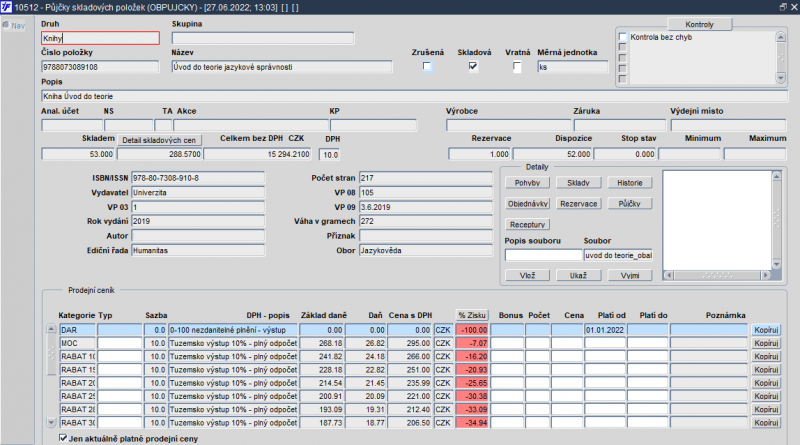Image resolution: width=800 pixels, height=445 pixels.
Task: Click preview pane vertical scroll down arrow
Action: (777, 264)
